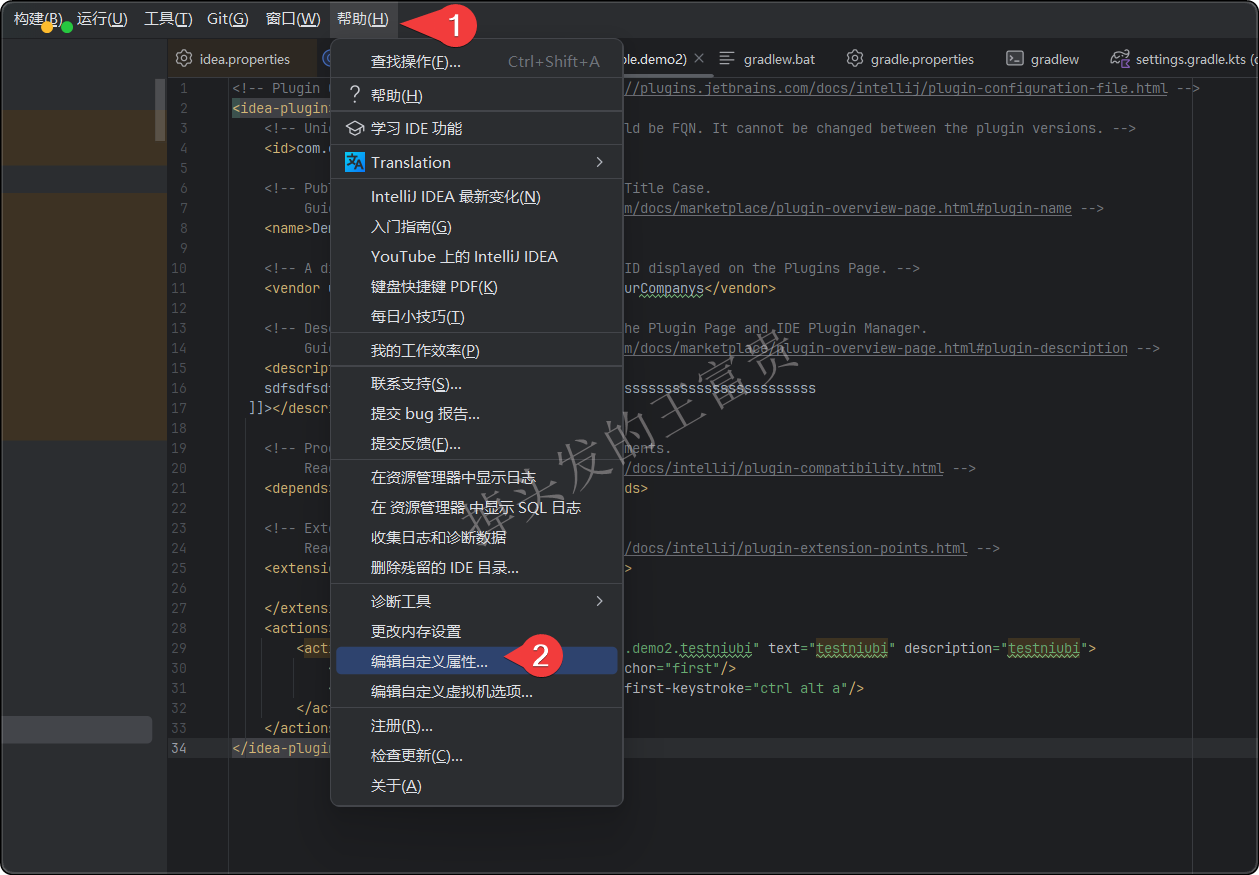Show 每日小技巧(T)
The height and width of the screenshot is (875, 1259).
[477, 317]
